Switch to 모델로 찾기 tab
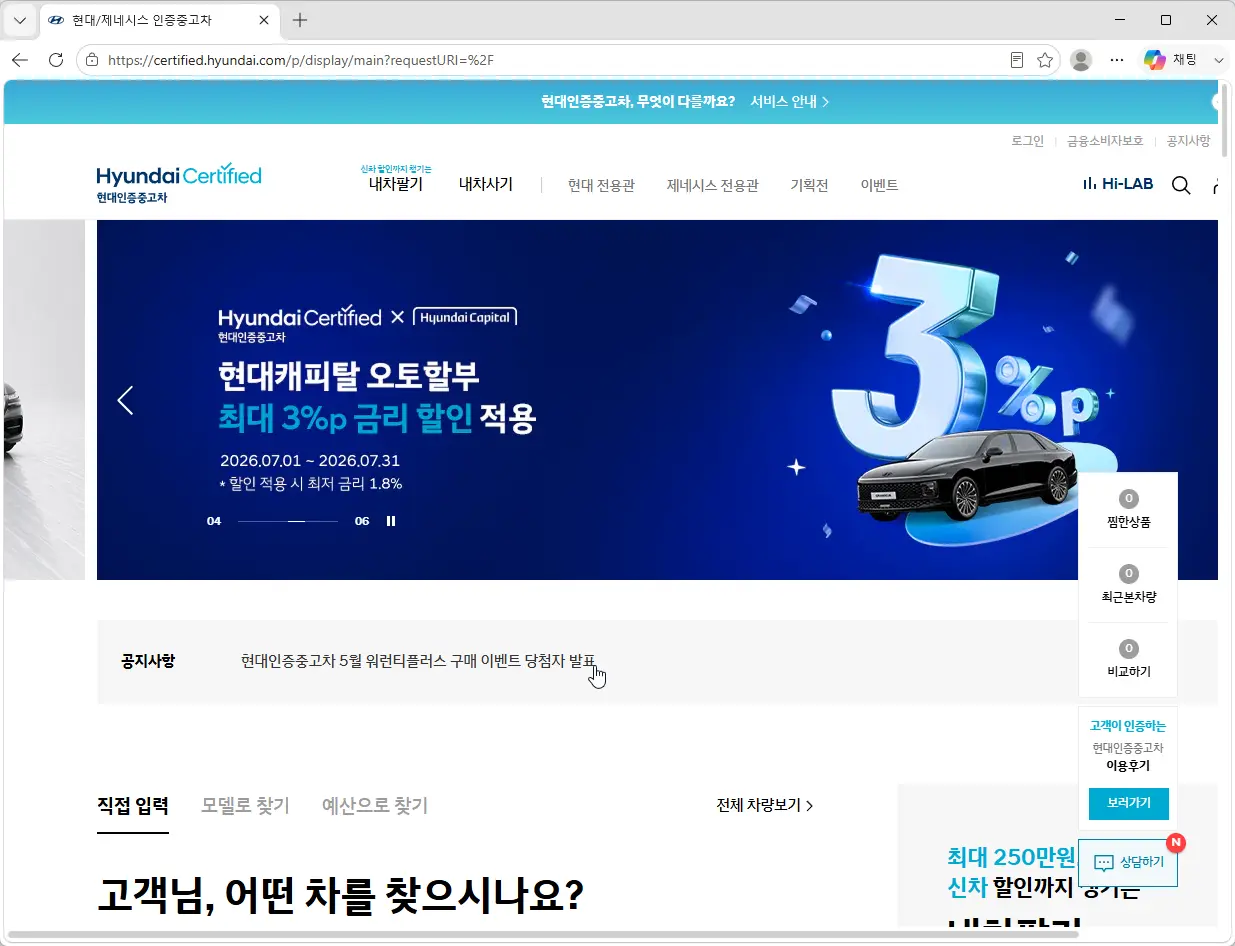 pyautogui.click(x=245, y=806)
